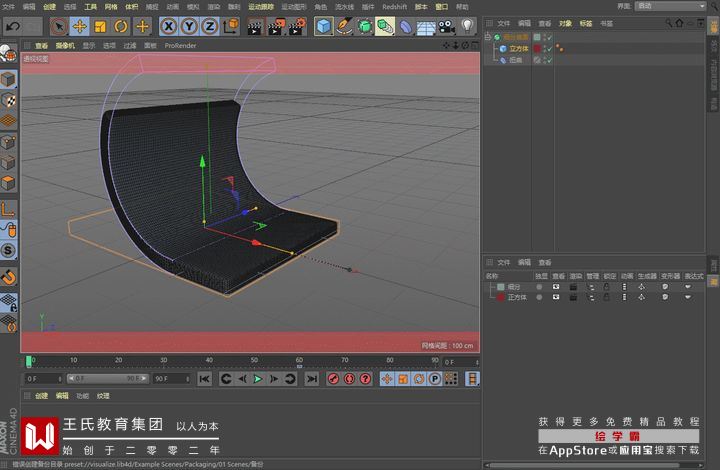Select the Move tool in toolbar

pos(79,26)
